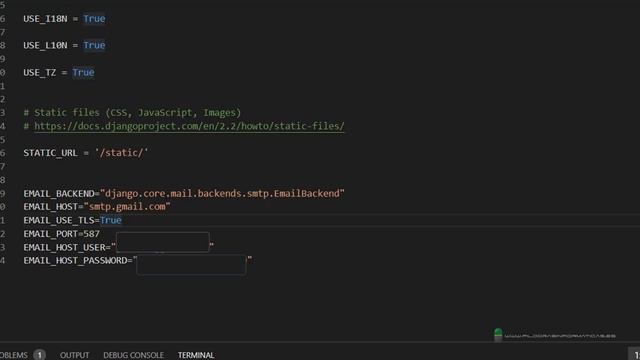Open the OUTPUT panel tab
Screen dimensions: 640x360
74,355
